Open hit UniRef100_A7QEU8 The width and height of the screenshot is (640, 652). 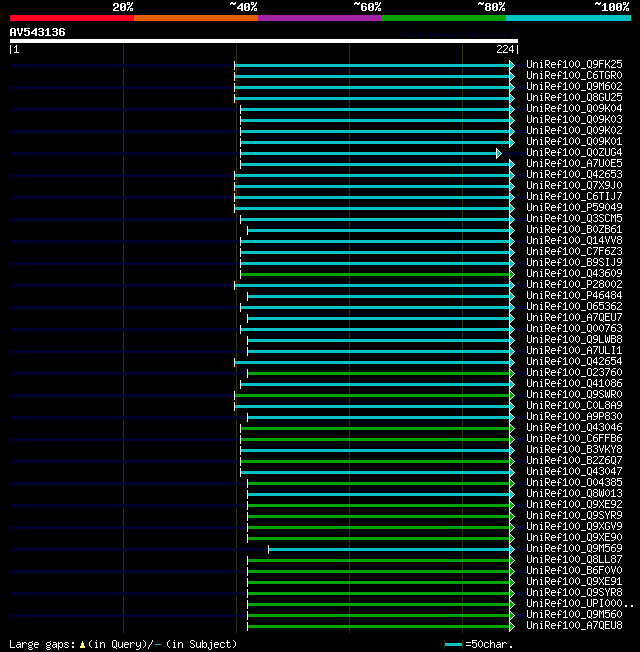tap(574, 625)
